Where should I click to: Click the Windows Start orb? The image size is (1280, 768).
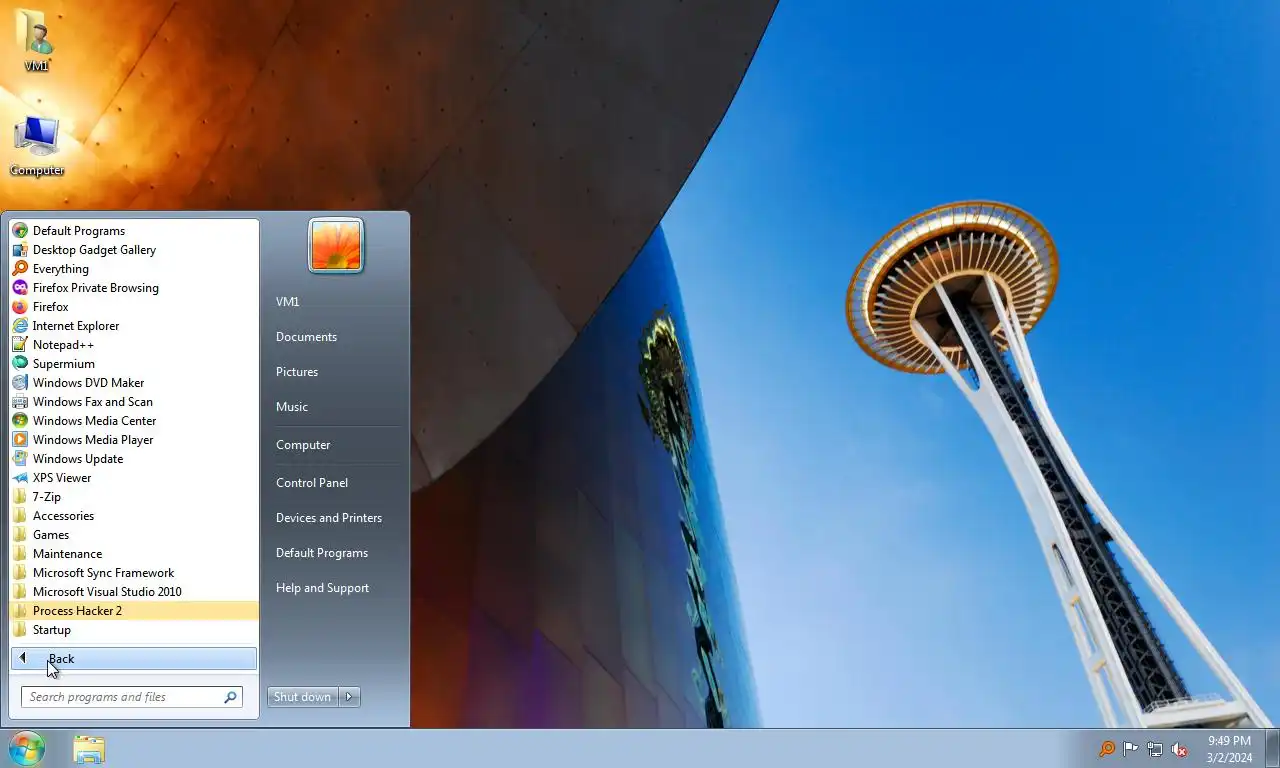(27, 748)
